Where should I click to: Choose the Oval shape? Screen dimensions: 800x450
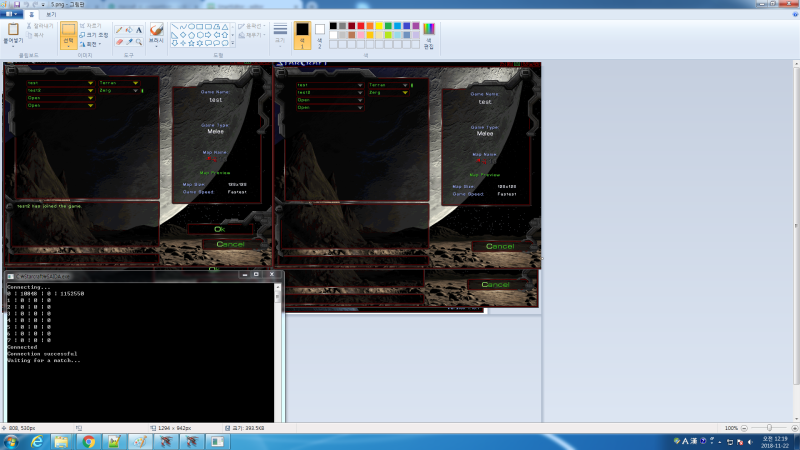click(x=191, y=27)
